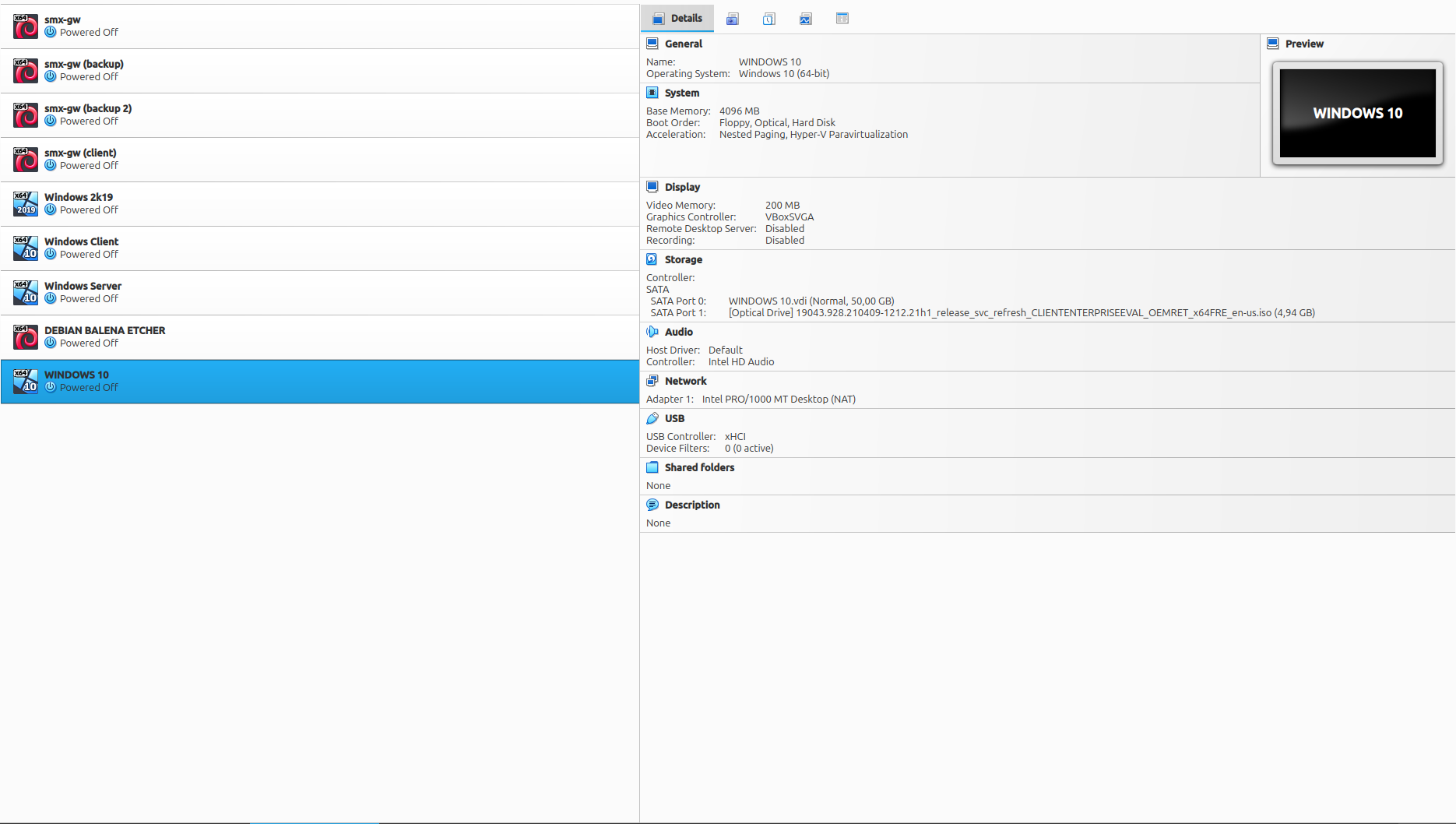Open the Logs tab icon
Image resolution: width=1456 pixels, height=824 pixels.
tap(768, 19)
